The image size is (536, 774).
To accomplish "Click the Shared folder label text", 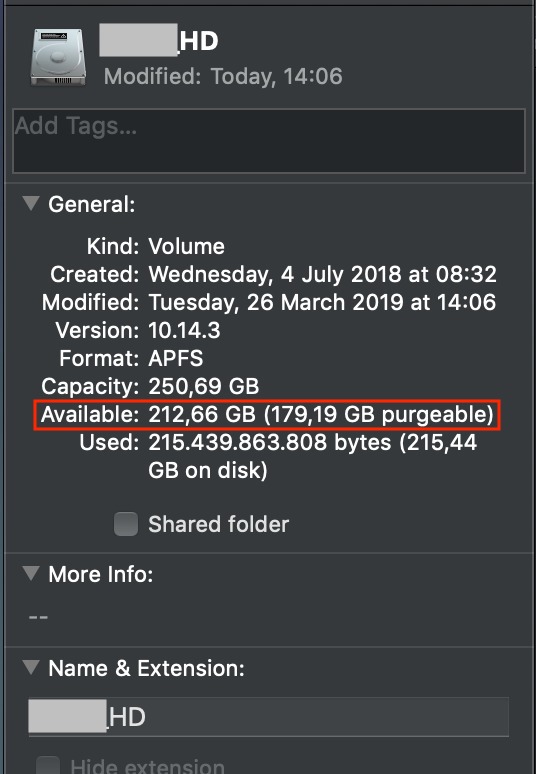I will (219, 524).
